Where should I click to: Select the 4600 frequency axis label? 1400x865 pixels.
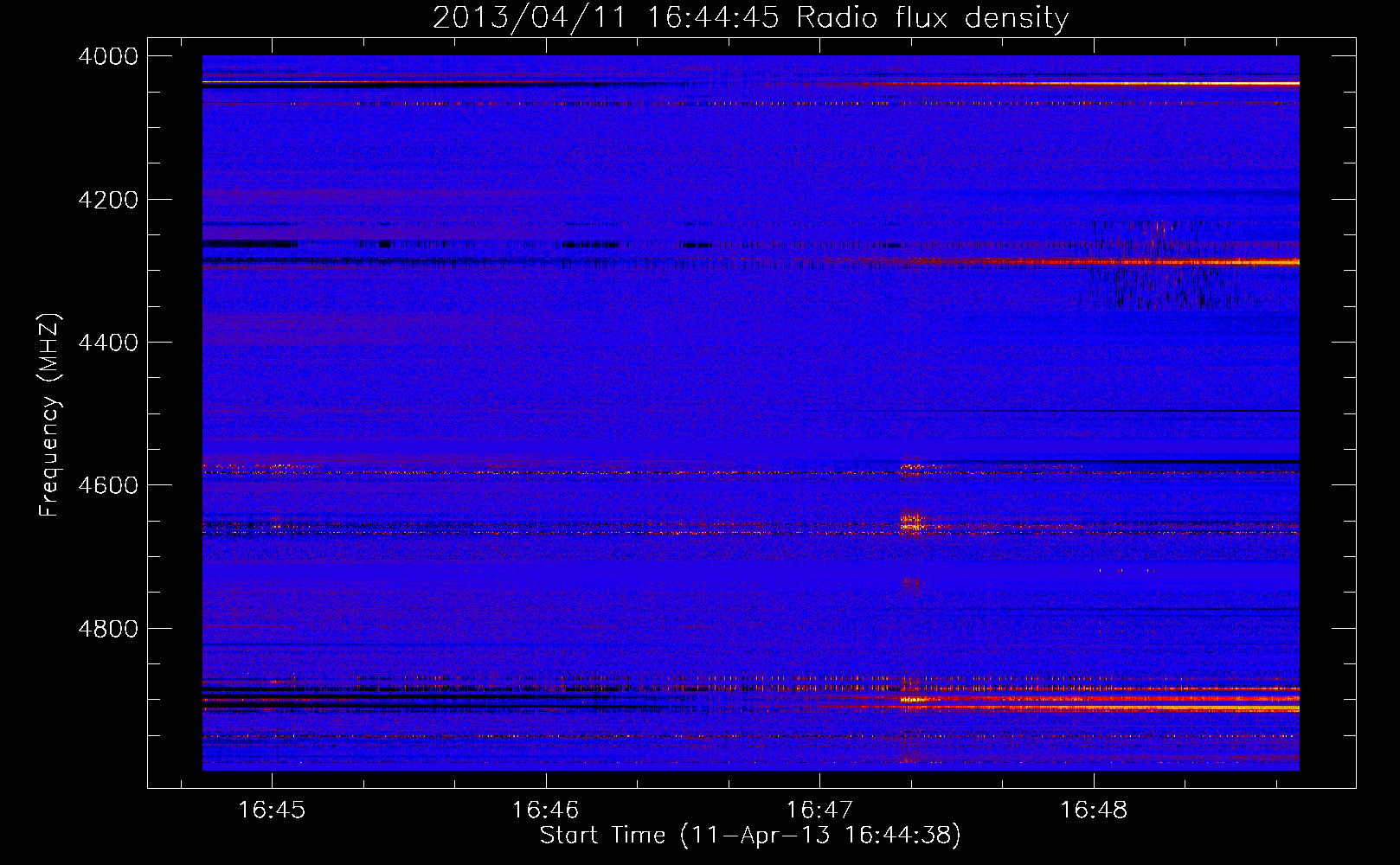108,485
